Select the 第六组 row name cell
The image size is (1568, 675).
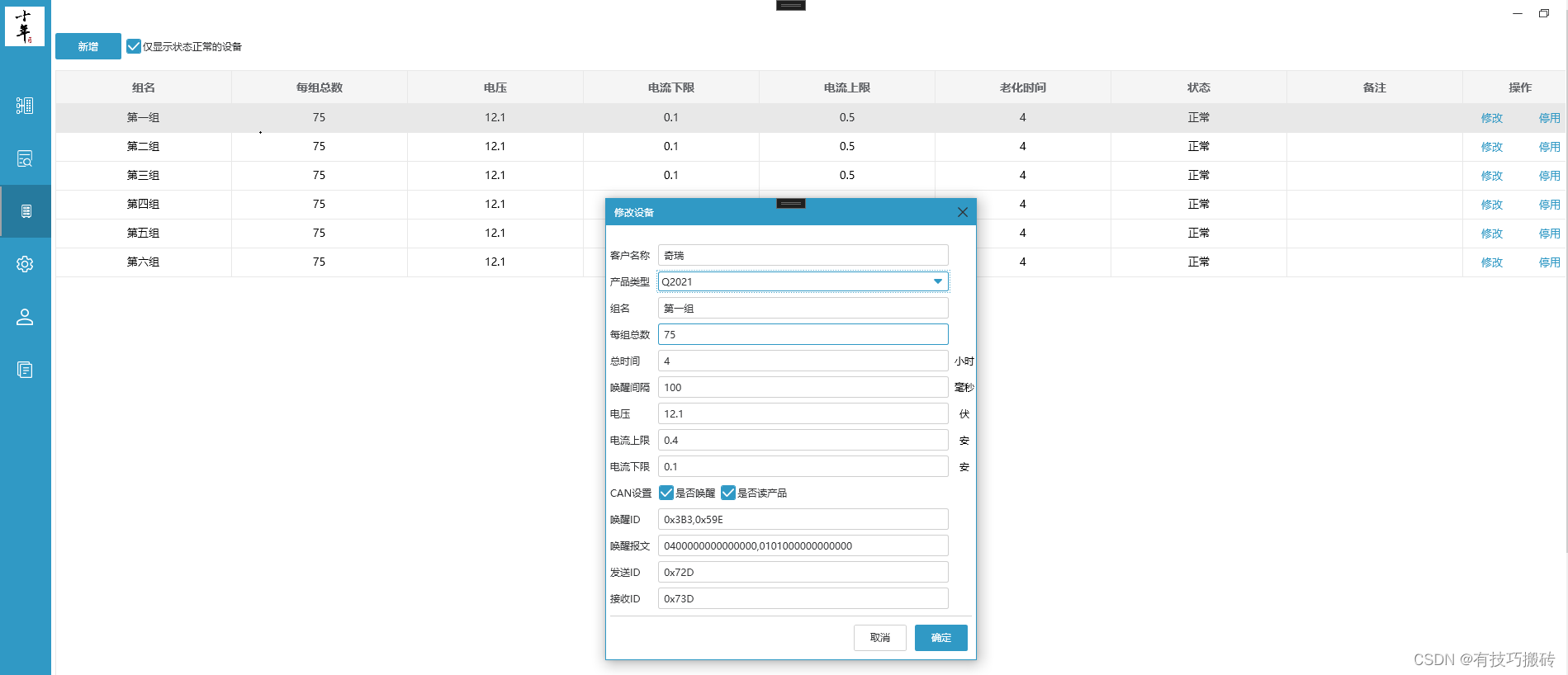pos(144,262)
